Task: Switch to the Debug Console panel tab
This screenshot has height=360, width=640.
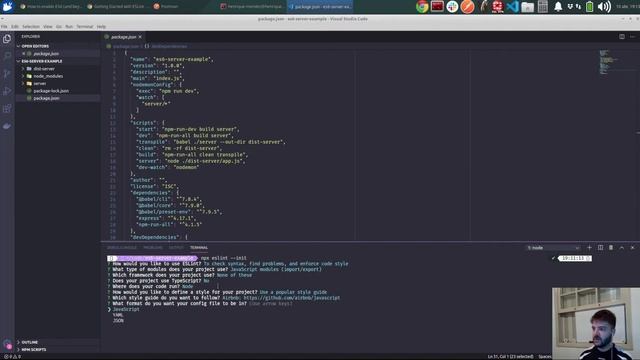Action: (x=122, y=248)
